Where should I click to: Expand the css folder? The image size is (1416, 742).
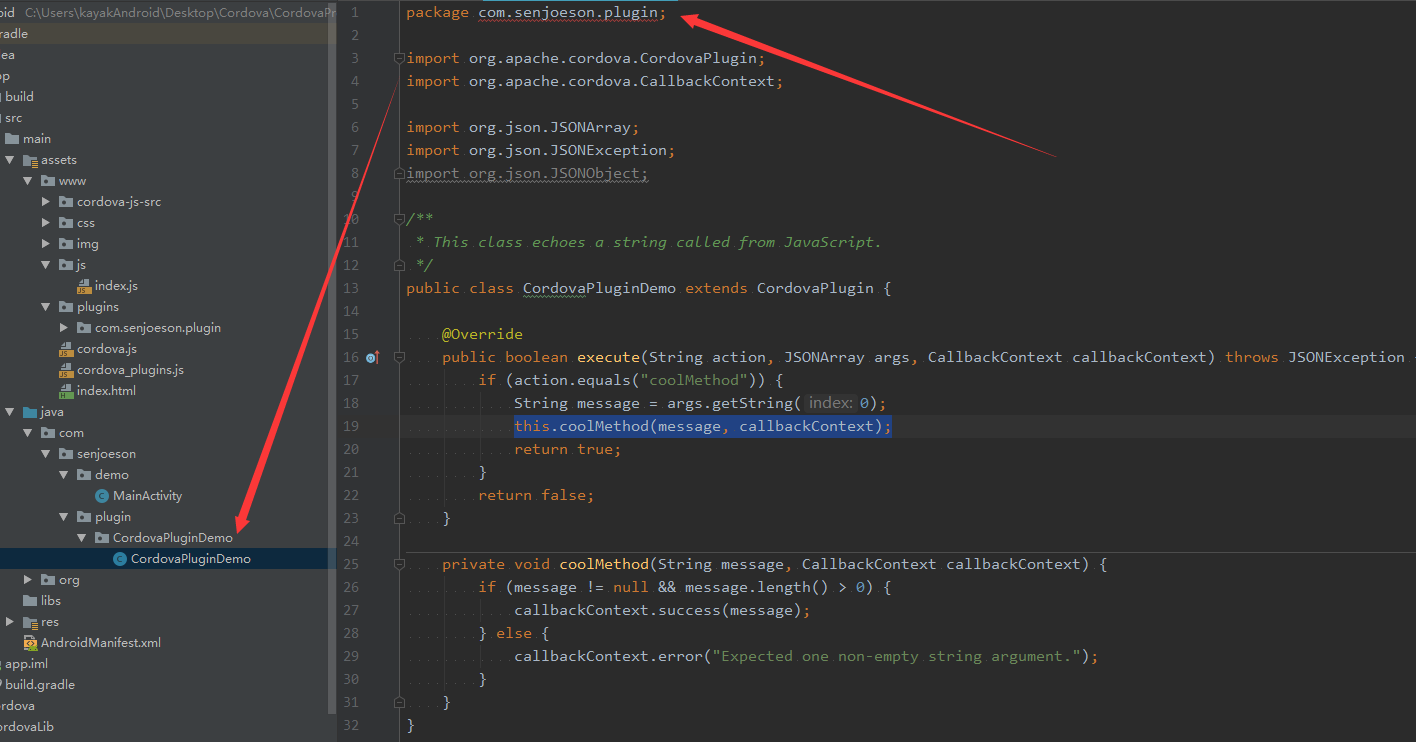46,223
